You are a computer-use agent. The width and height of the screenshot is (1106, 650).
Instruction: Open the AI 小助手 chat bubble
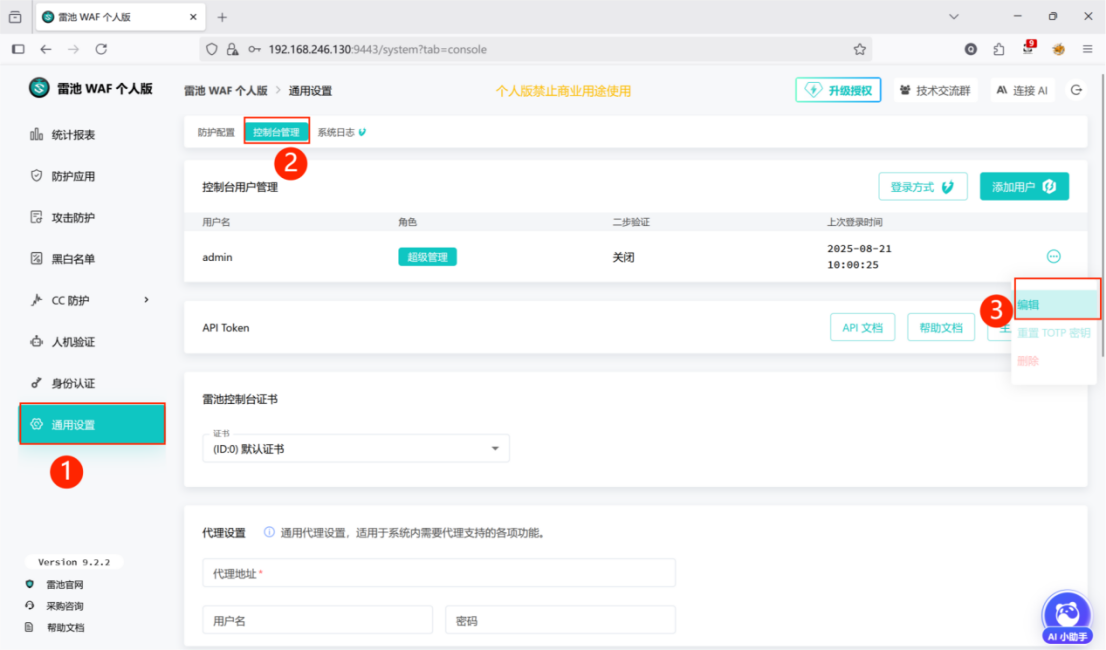point(1067,616)
